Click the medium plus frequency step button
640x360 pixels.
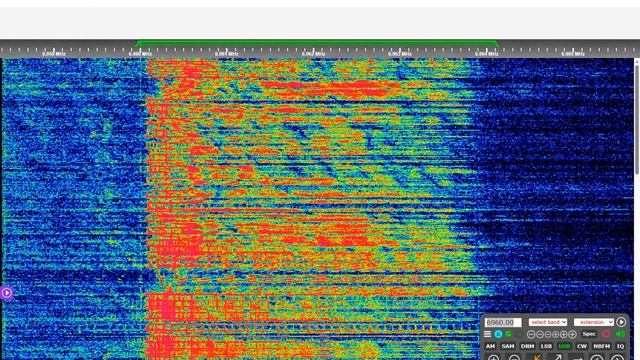(563, 334)
